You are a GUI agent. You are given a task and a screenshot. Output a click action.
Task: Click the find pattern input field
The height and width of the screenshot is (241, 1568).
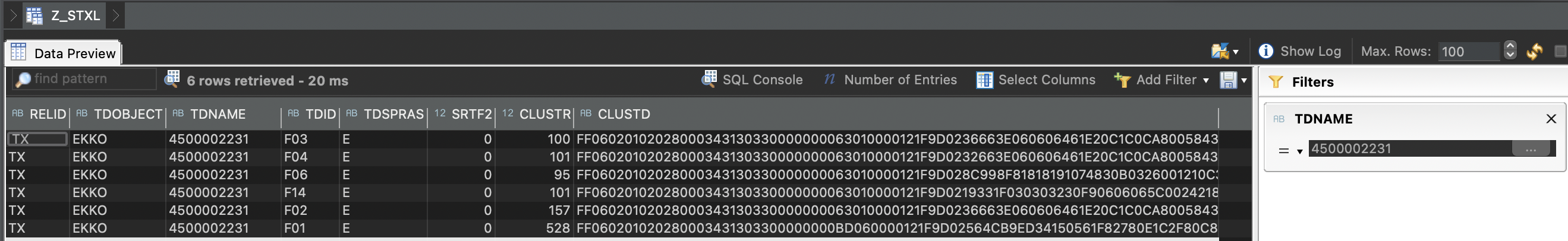coord(84,79)
